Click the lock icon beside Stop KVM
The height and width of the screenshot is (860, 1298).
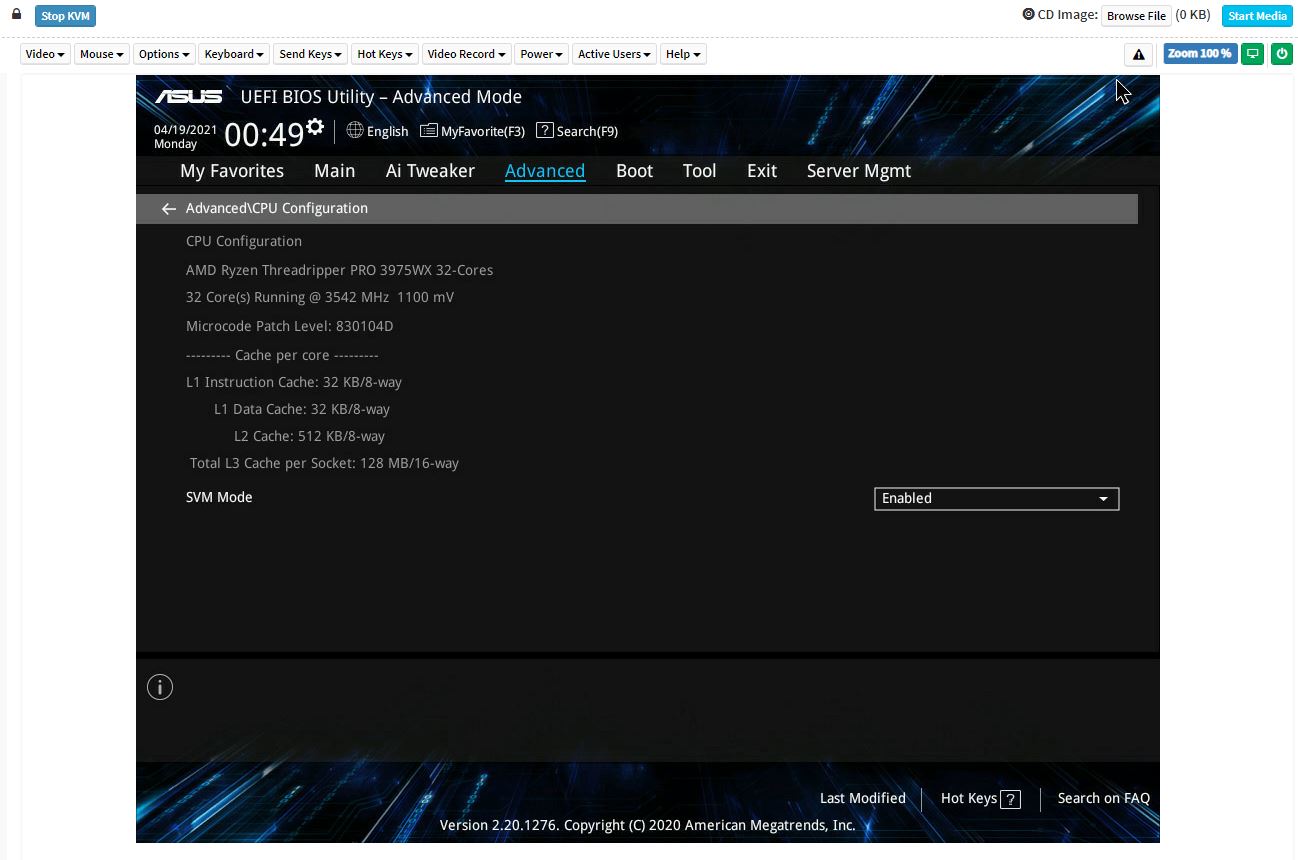pyautogui.click(x=16, y=14)
